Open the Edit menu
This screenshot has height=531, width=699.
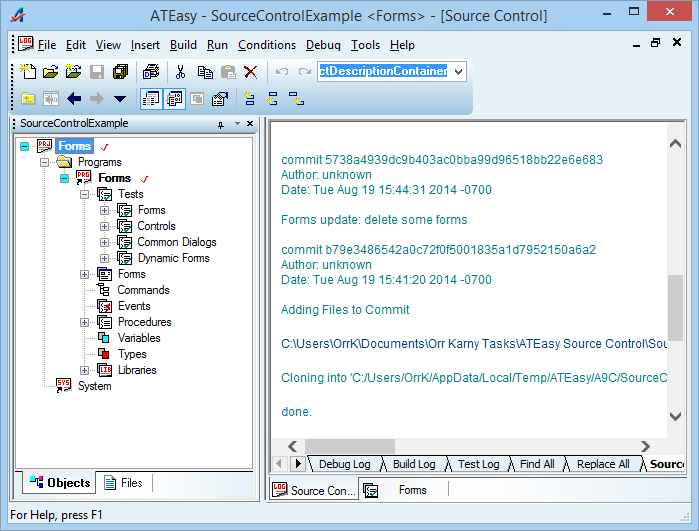click(76, 45)
